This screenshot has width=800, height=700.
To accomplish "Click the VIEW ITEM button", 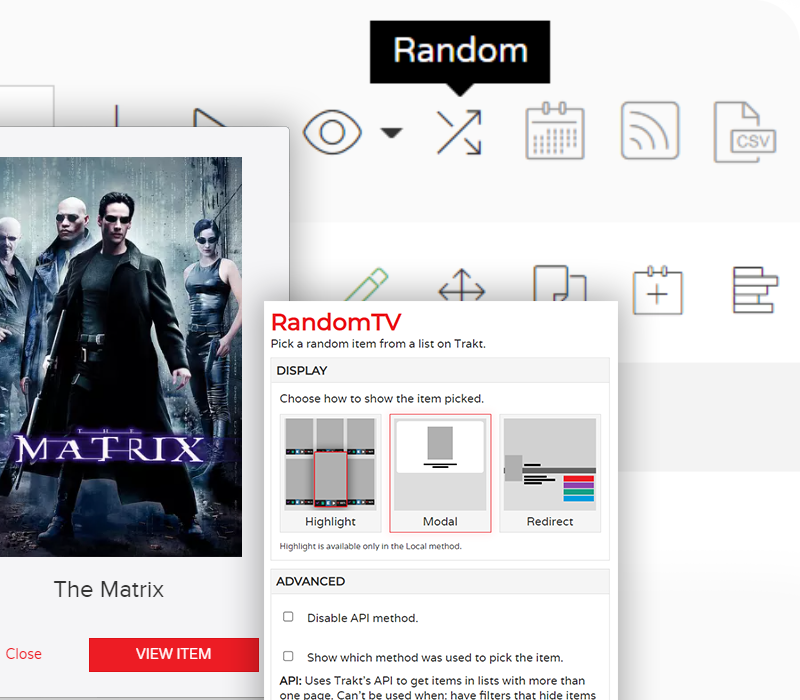I will pyautogui.click(x=174, y=654).
